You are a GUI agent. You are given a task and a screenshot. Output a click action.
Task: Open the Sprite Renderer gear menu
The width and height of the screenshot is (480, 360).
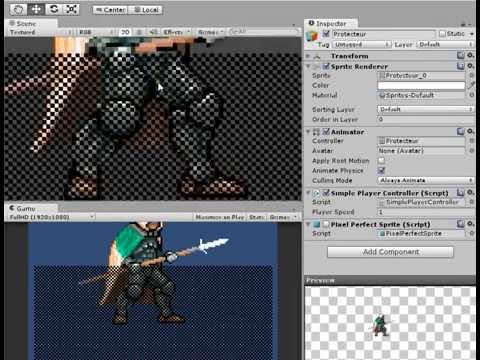470,66
